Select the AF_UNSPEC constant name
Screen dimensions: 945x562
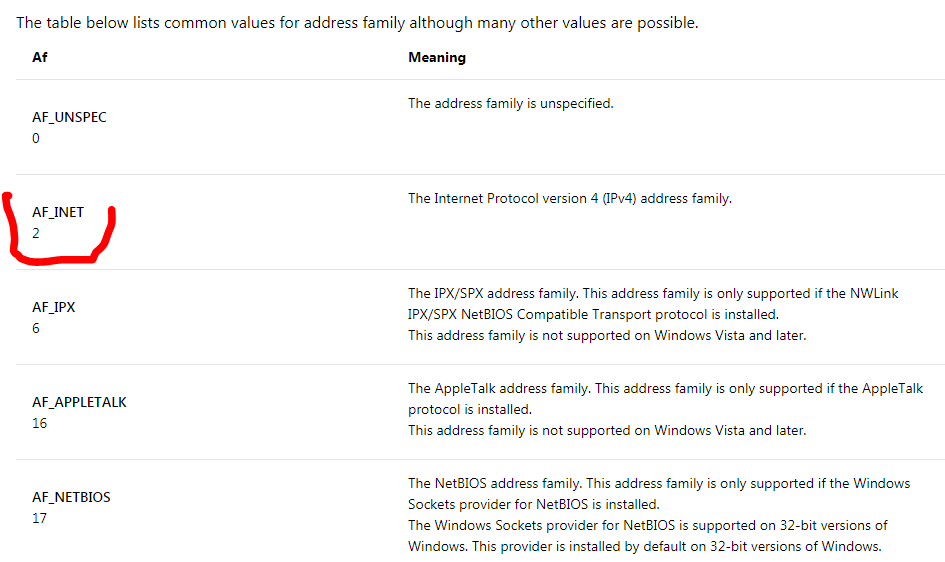69,117
